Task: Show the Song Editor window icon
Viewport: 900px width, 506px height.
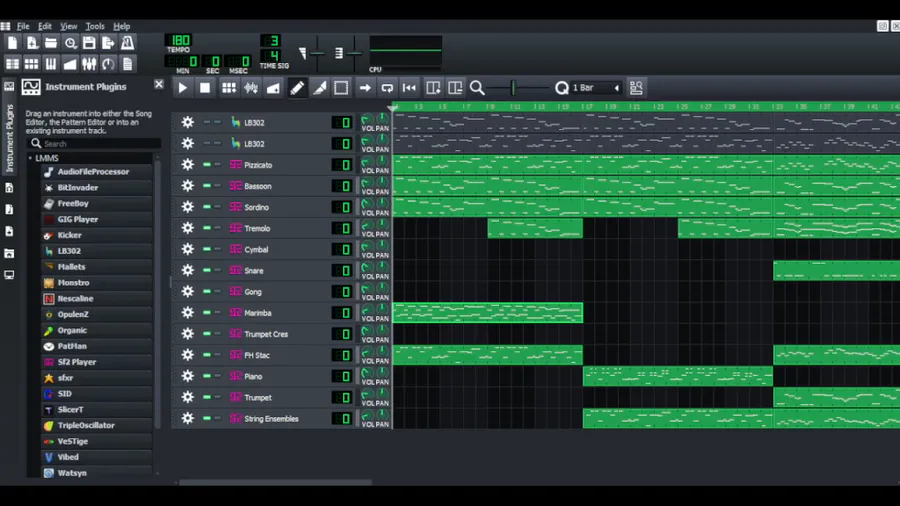Action: click(12, 64)
